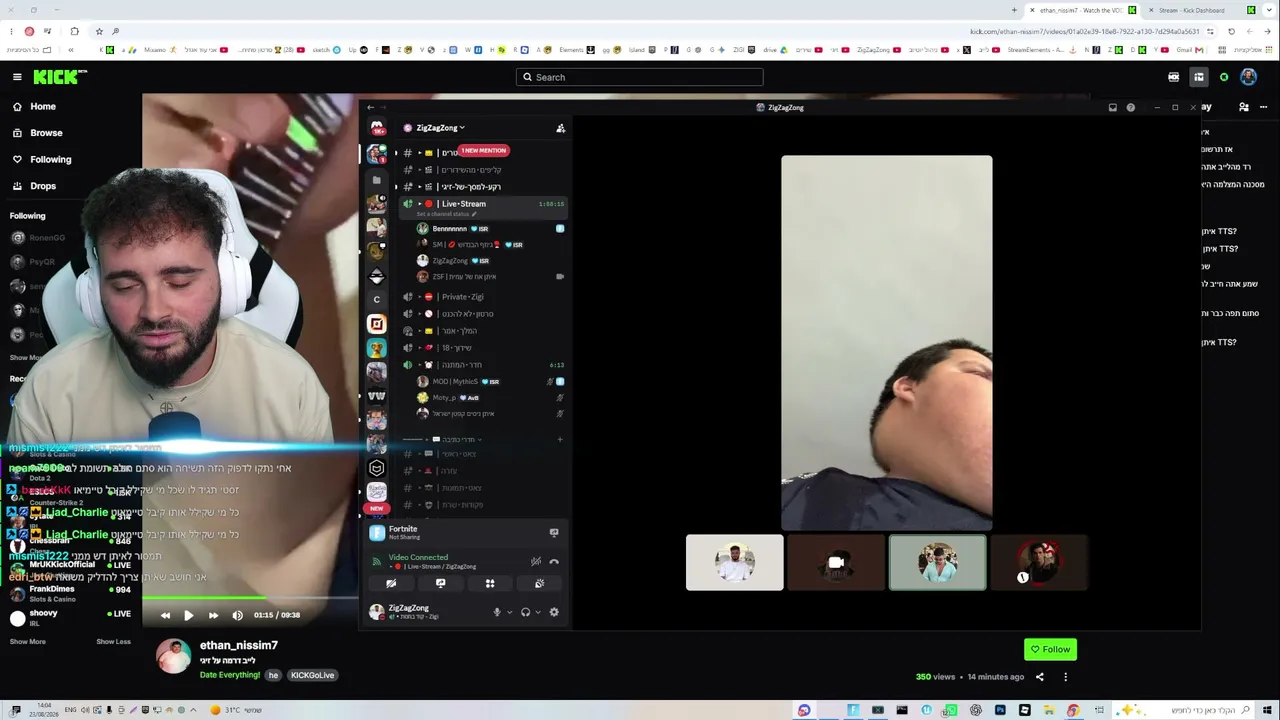Share this Kick video
The image size is (1280, 720).
coord(1039,677)
